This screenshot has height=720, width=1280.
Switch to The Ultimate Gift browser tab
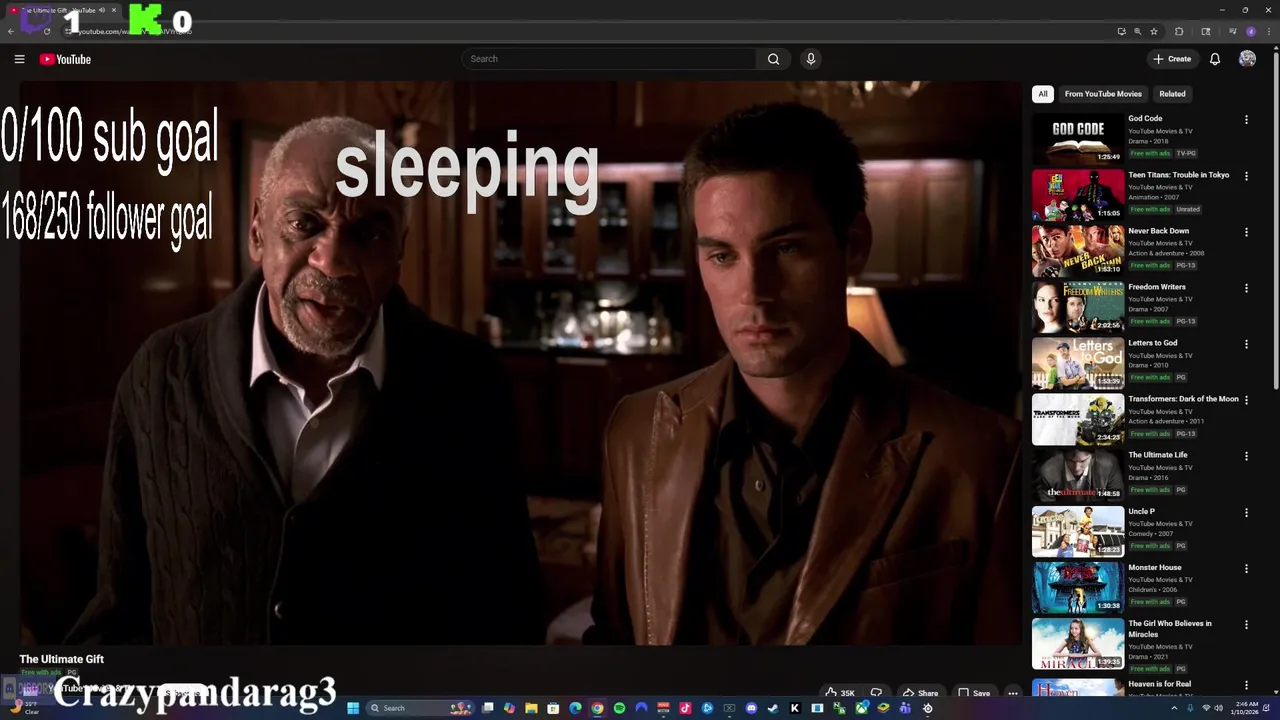click(62, 10)
